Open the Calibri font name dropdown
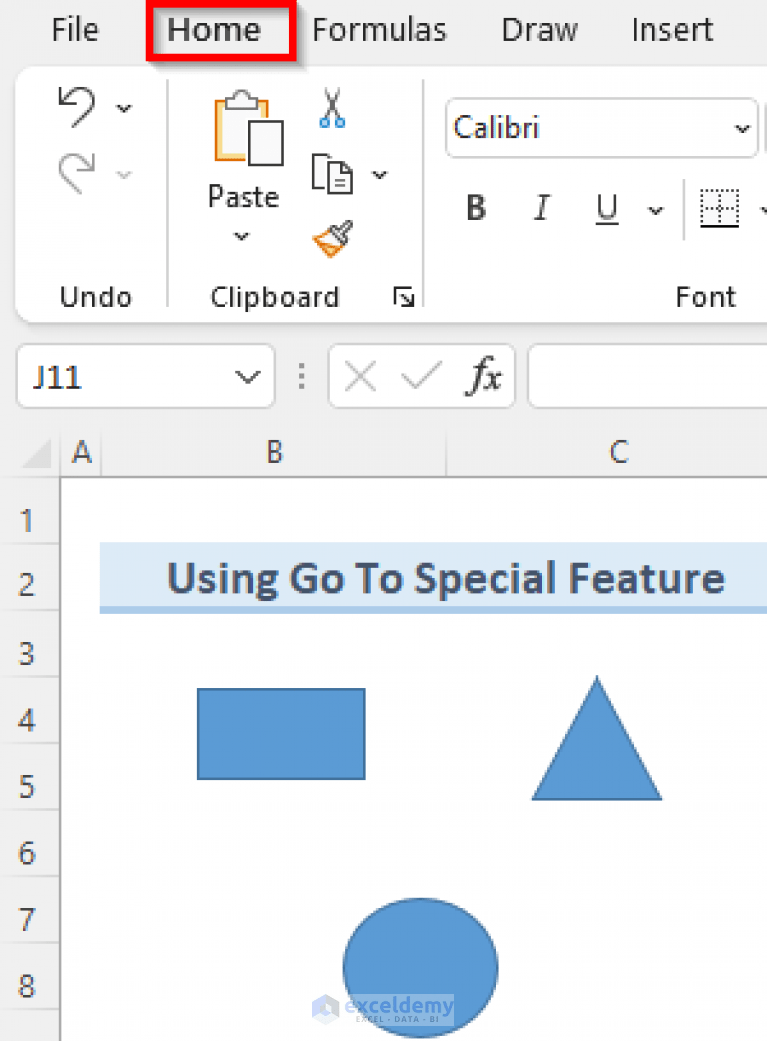The width and height of the screenshot is (767, 1041). [743, 128]
